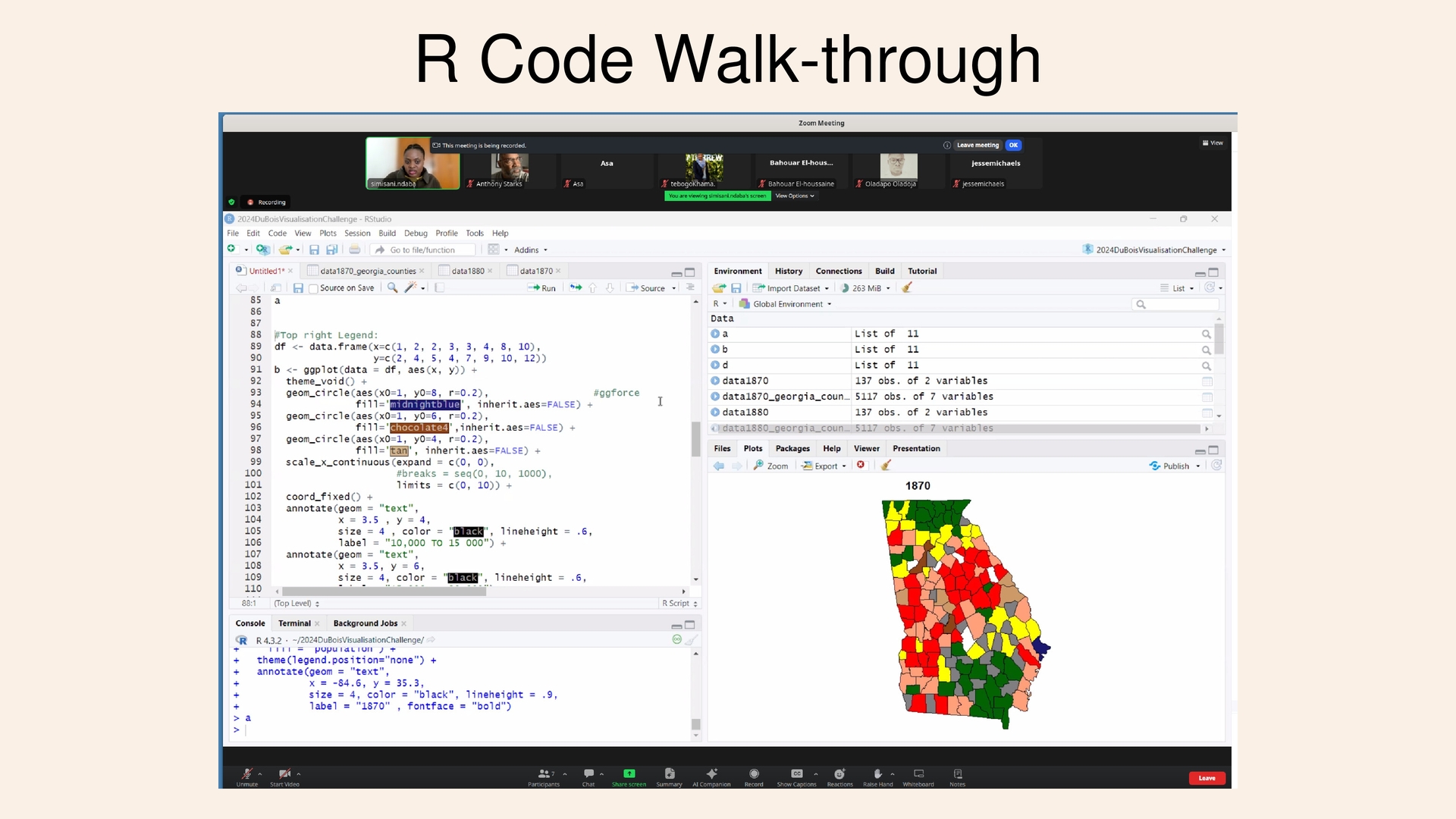Click the Save All icon in main toolbar
Viewport: 1456px width, 819px height.
pyautogui.click(x=332, y=249)
